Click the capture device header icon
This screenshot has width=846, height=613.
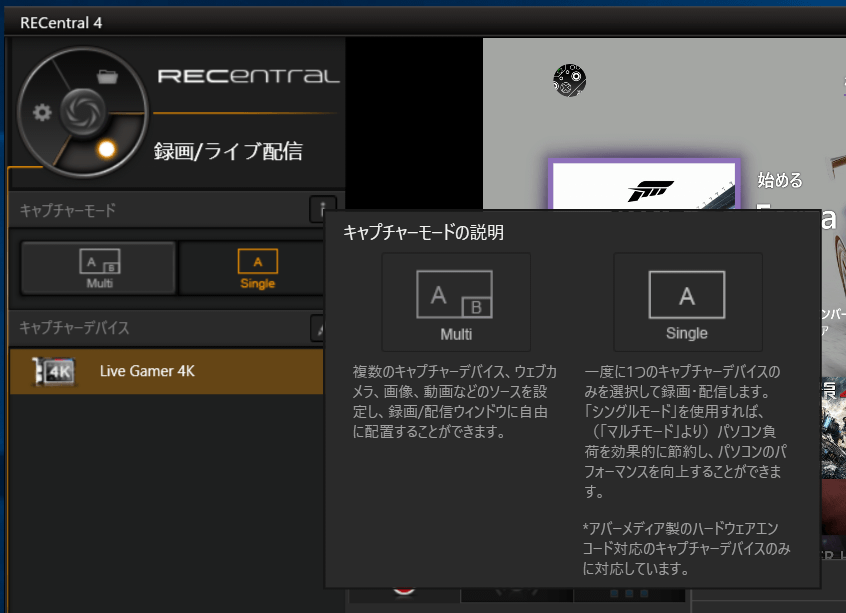pos(318,329)
